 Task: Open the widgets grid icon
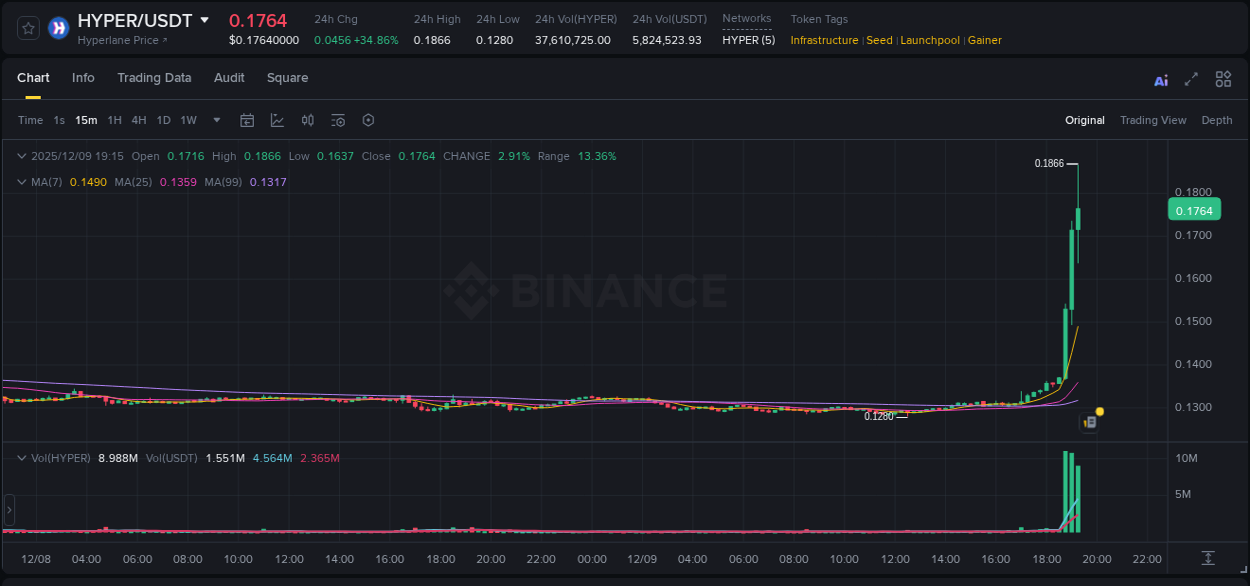pos(1223,78)
